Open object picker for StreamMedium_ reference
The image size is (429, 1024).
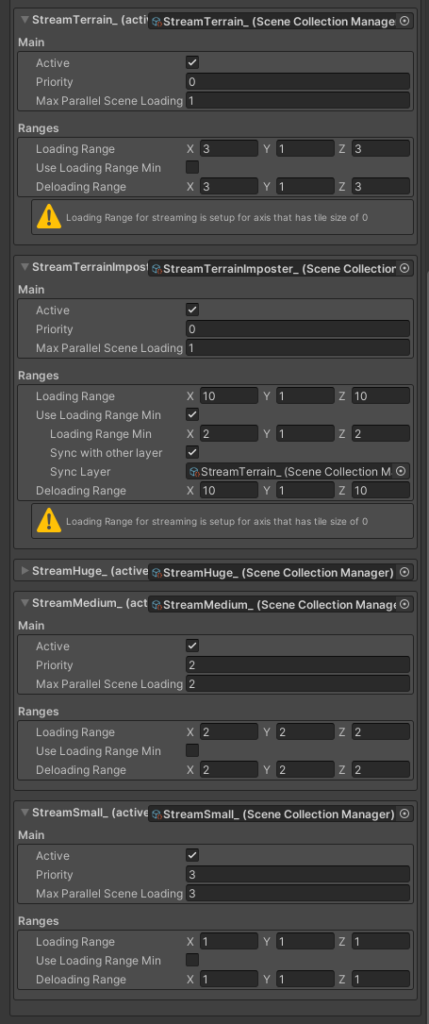pyautogui.click(x=404, y=604)
